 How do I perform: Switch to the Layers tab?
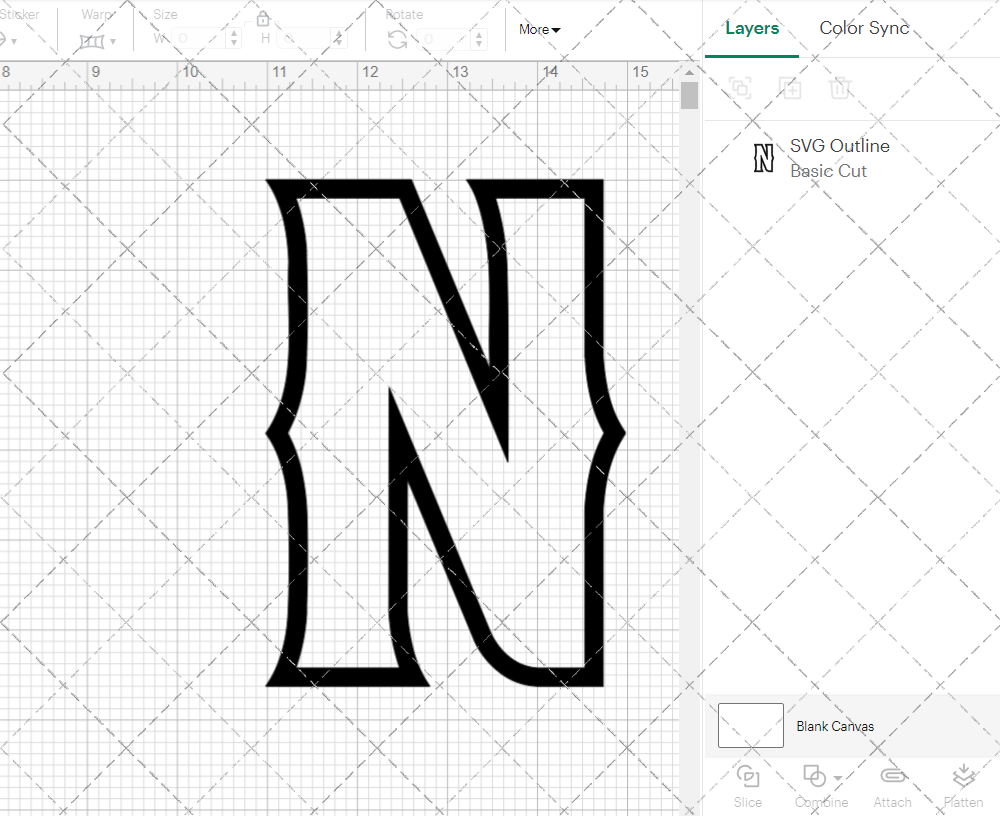(x=752, y=28)
